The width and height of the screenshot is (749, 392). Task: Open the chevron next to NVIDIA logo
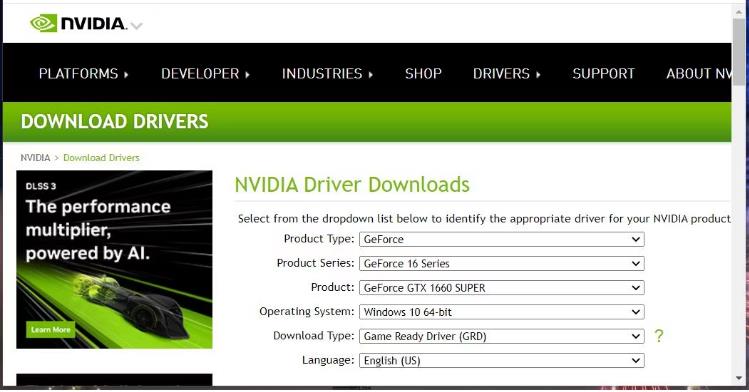pos(137,26)
